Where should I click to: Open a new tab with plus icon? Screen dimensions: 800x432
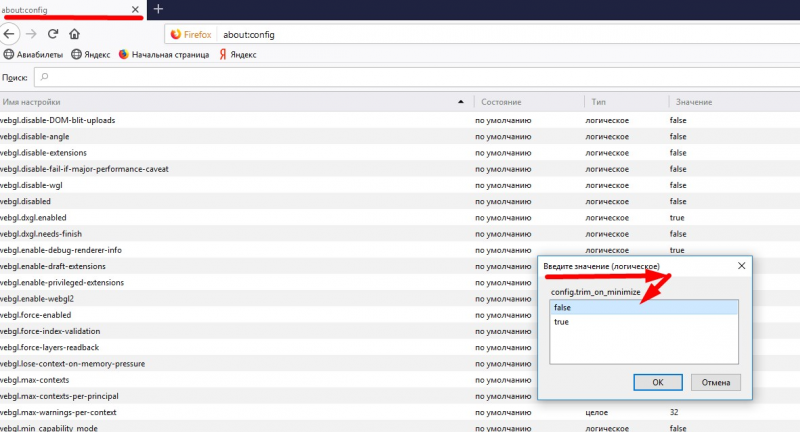click(158, 9)
